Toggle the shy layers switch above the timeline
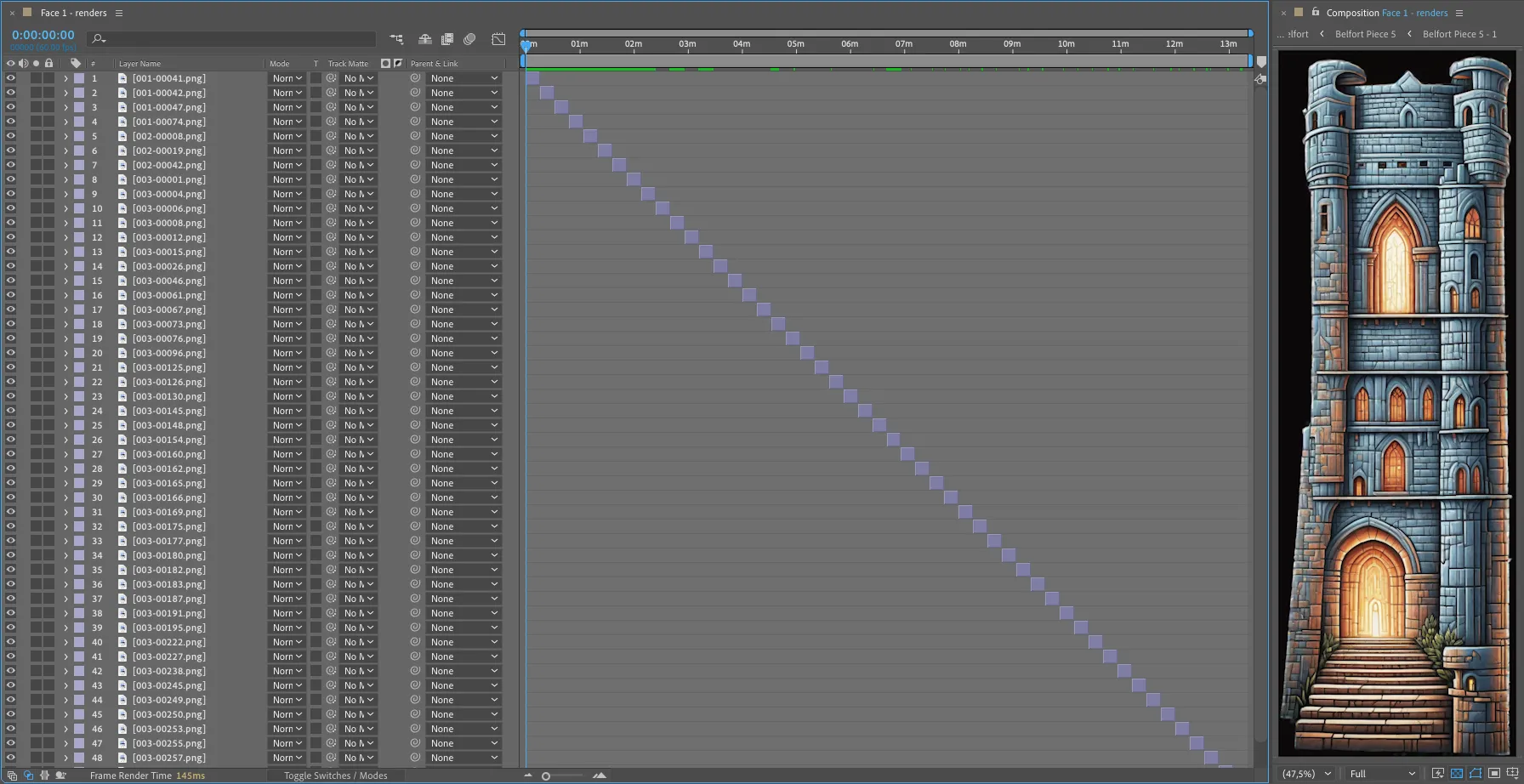 click(424, 39)
